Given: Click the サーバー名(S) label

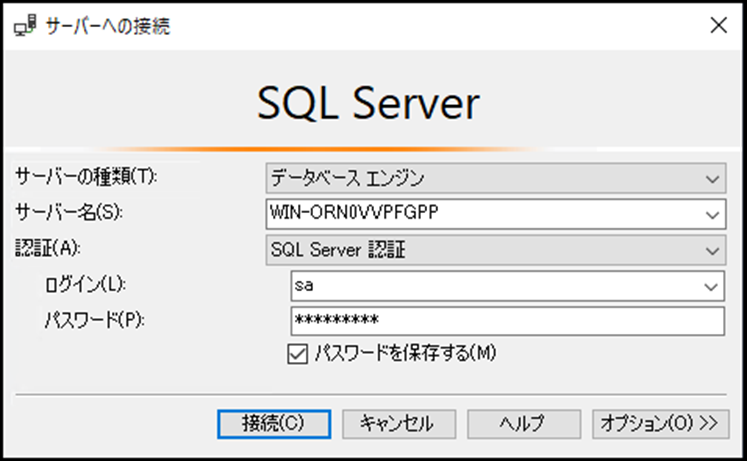Looking at the screenshot, I should pyautogui.click(x=69, y=212).
